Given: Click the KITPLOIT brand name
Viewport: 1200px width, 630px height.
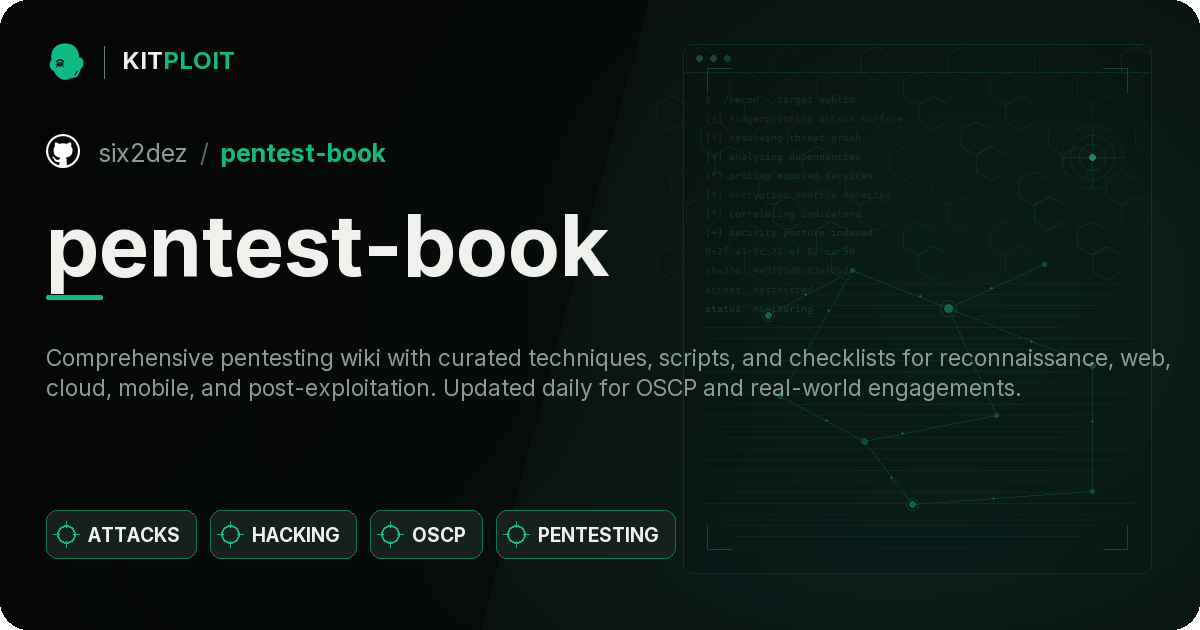Looking at the screenshot, I should 178,61.
